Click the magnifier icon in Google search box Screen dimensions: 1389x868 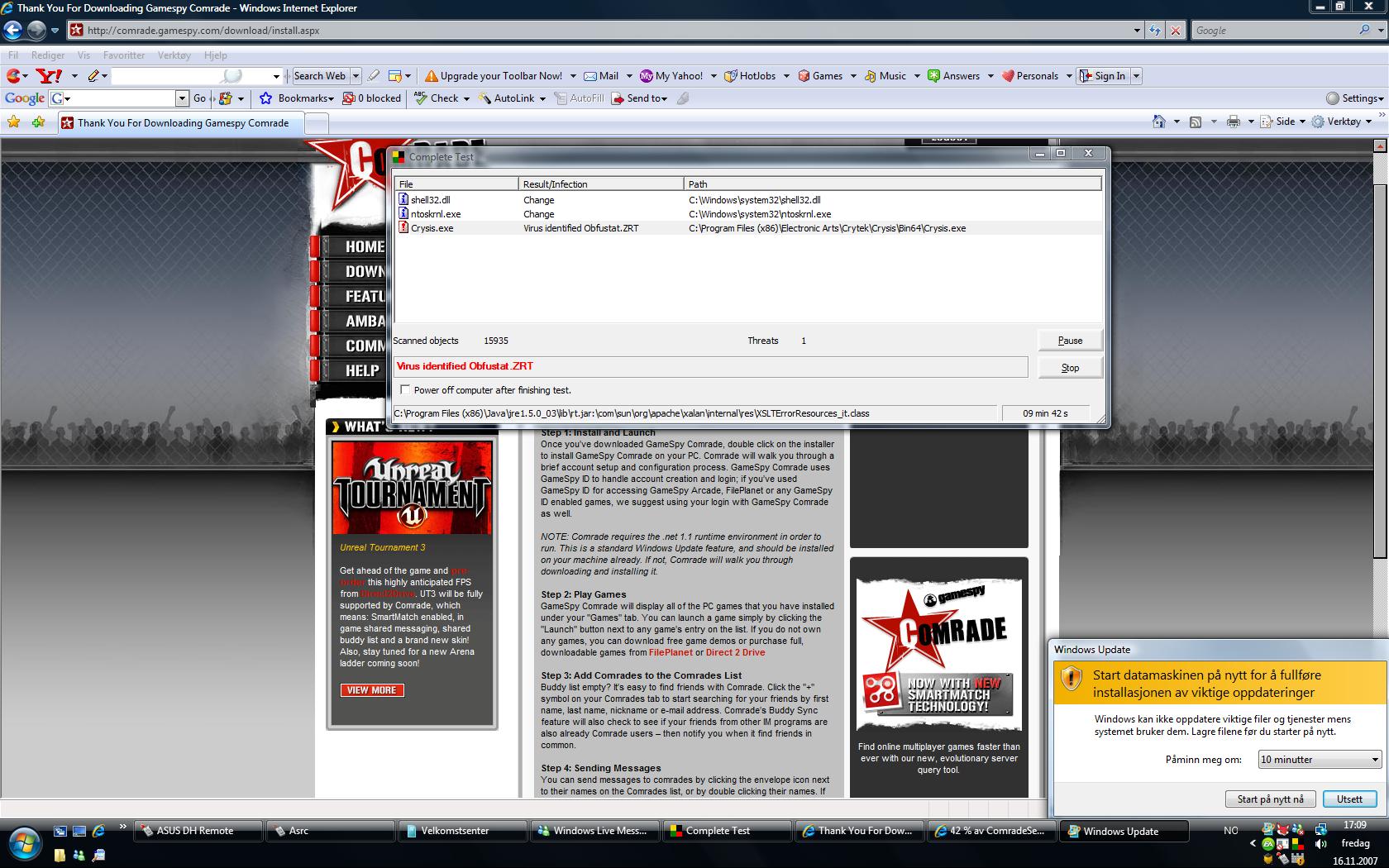[x=1364, y=31]
